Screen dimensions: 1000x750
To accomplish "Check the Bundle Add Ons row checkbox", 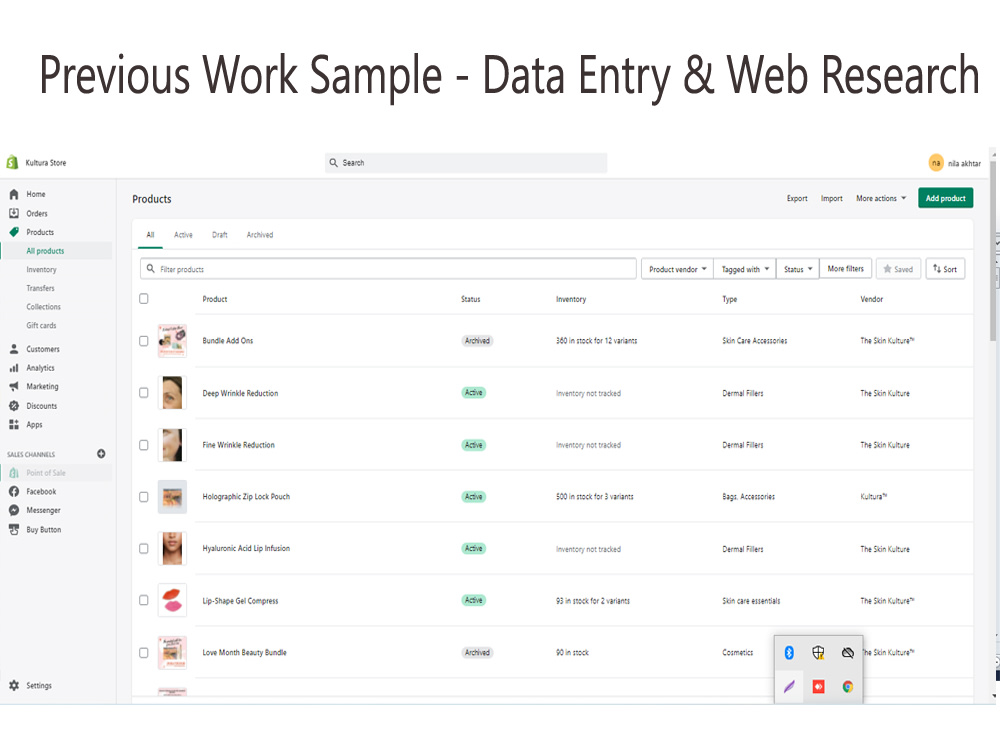I will click(143, 341).
